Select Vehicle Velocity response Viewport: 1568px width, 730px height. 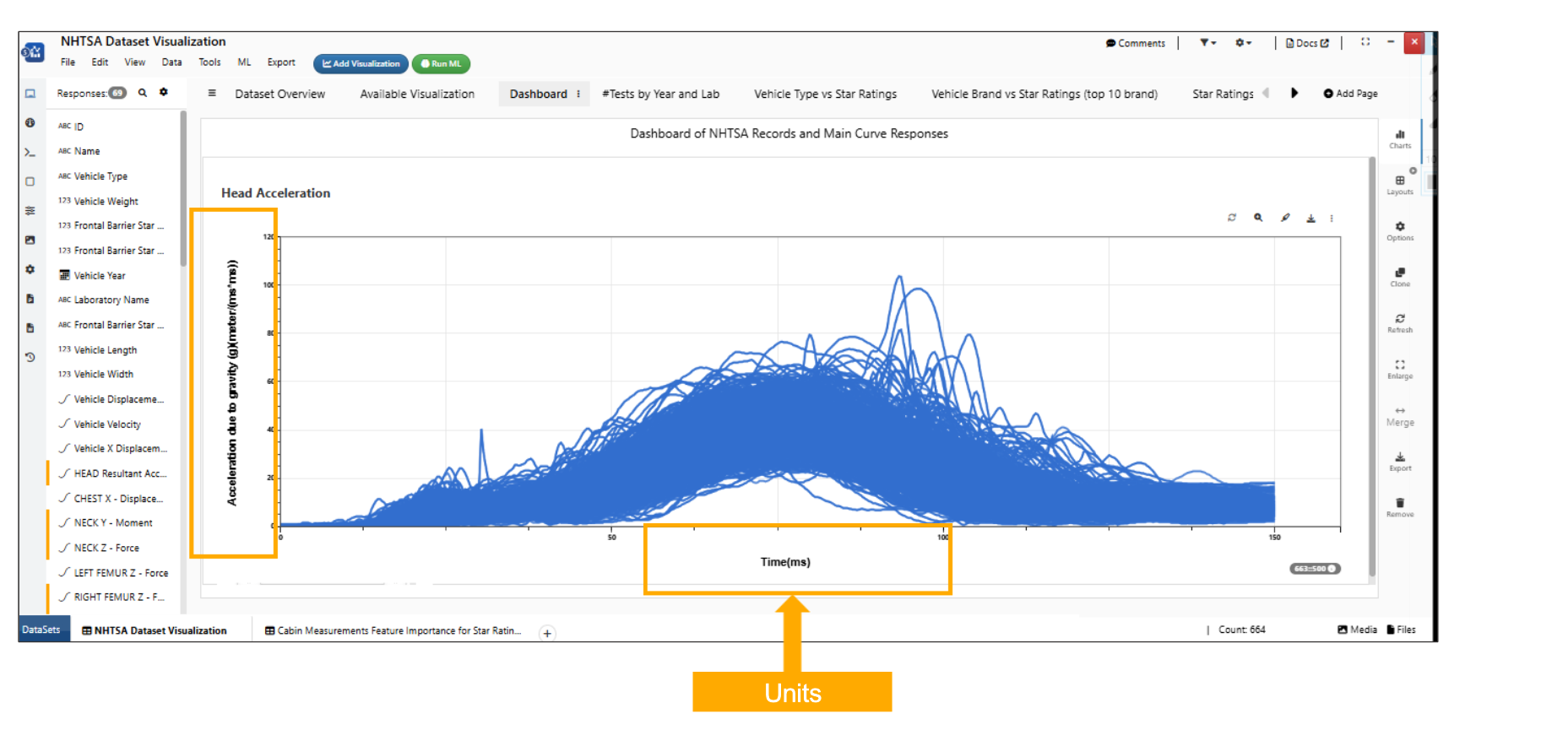[100, 424]
